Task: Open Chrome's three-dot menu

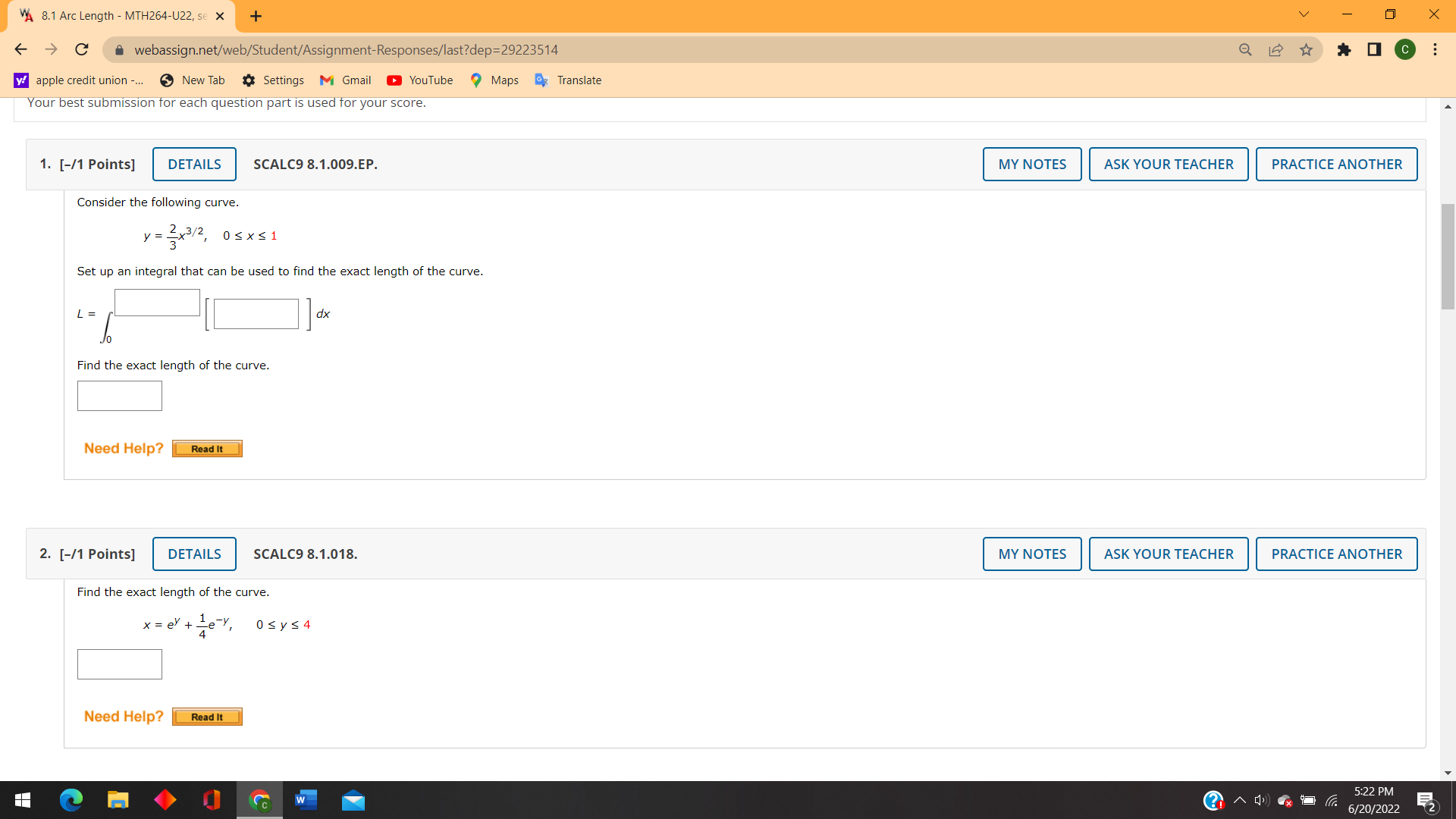Action: (x=1435, y=49)
